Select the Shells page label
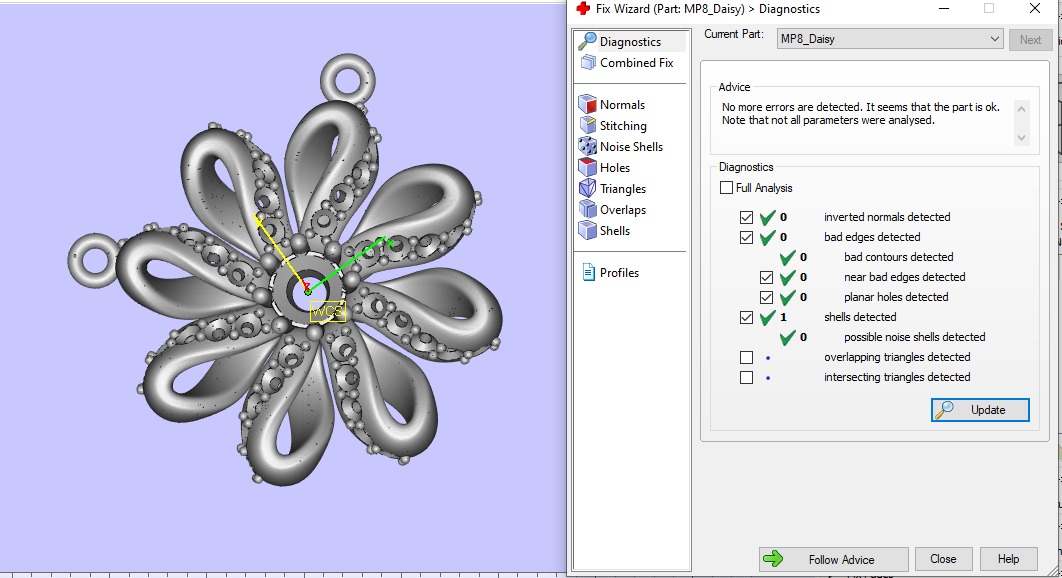 [615, 230]
